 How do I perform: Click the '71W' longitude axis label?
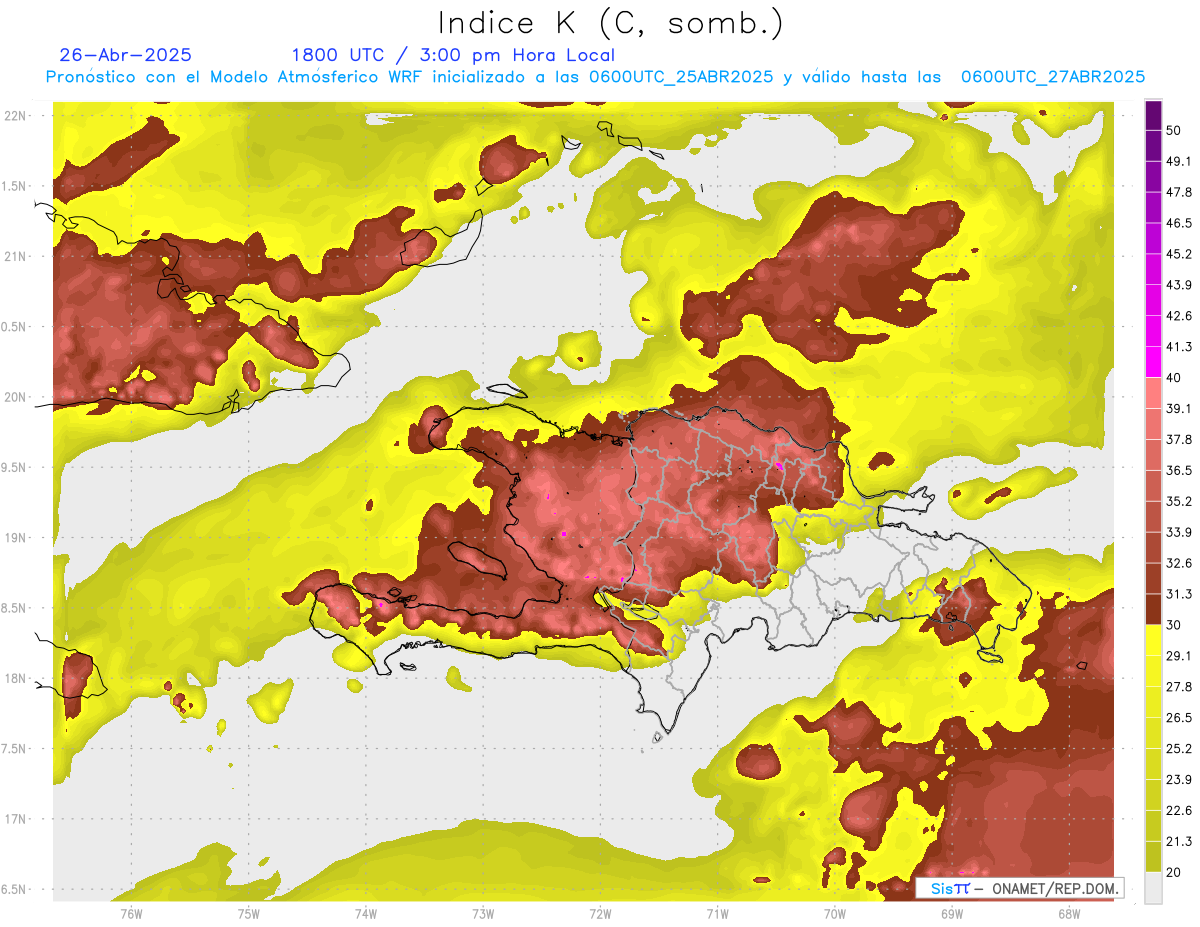[x=717, y=913]
